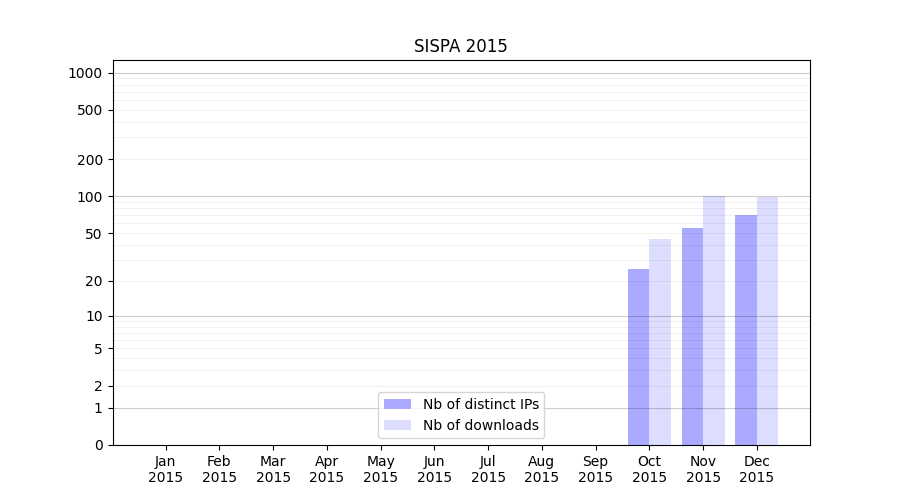Screen dimensions: 900x500
Task: Select the 'Nb of downloads' legend label
Action: click(x=480, y=425)
